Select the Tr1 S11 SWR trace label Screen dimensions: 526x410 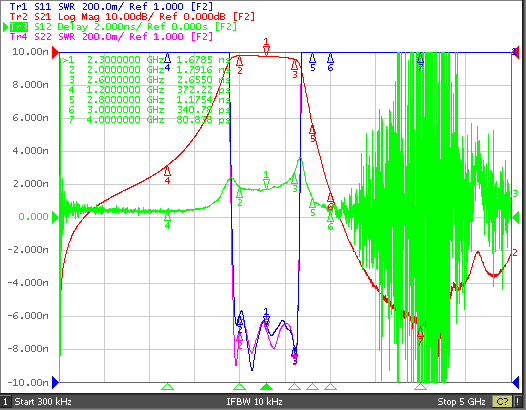pos(111,6)
